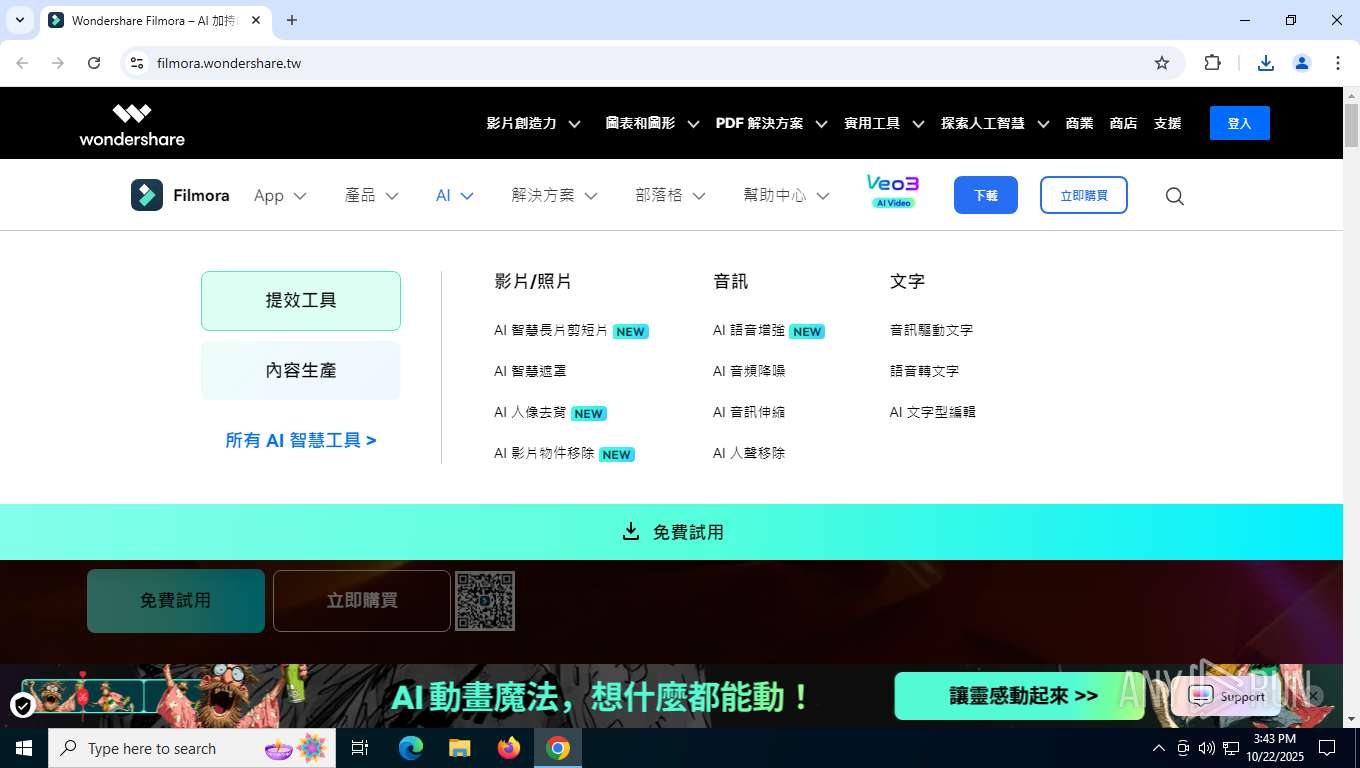1360x768 pixels.
Task: Click the Veo3 AI Video badge
Action: (x=893, y=191)
